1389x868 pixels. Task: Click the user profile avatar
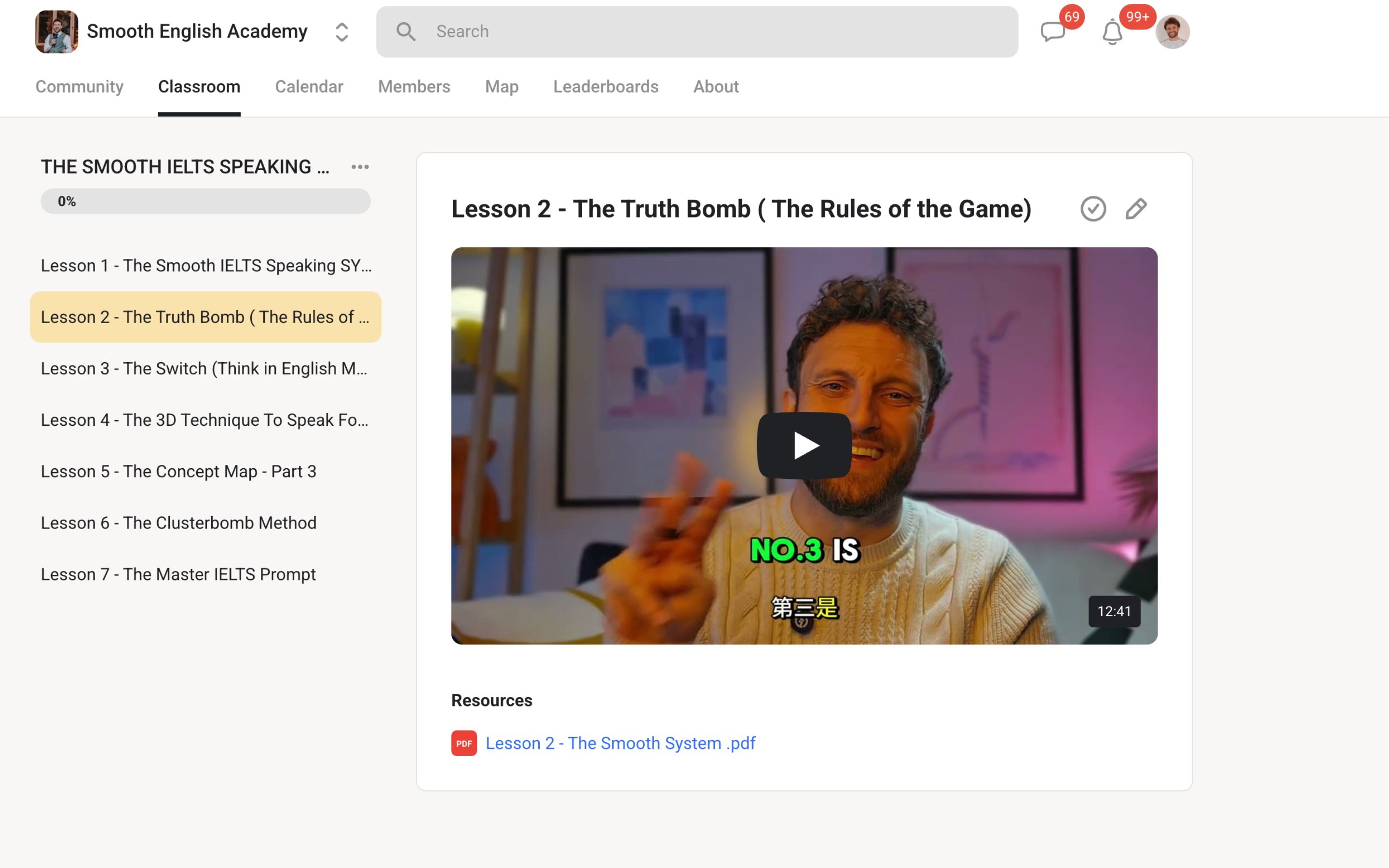point(1172,31)
